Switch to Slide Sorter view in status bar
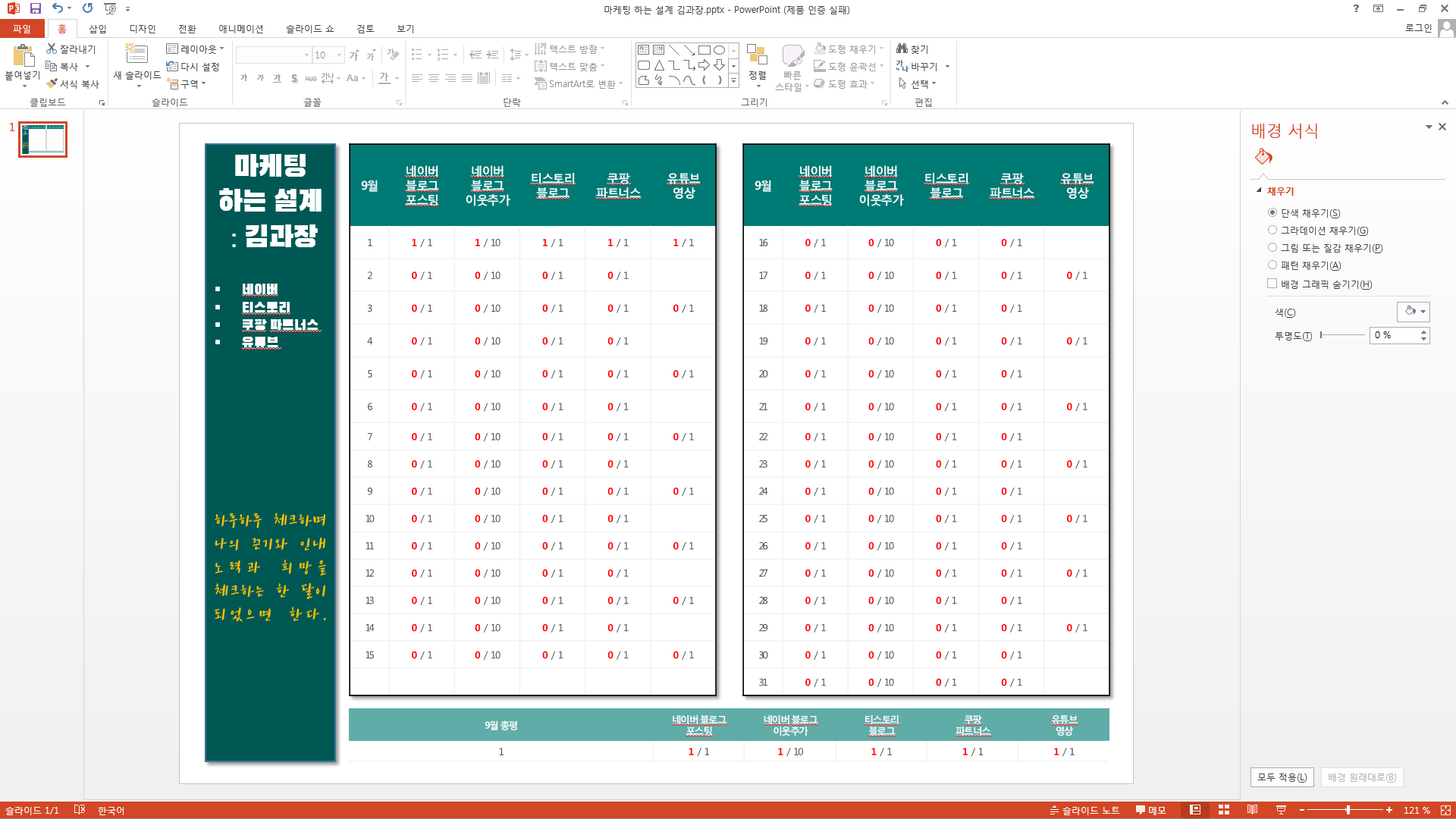Image resolution: width=1456 pixels, height=819 pixels. (x=1224, y=810)
